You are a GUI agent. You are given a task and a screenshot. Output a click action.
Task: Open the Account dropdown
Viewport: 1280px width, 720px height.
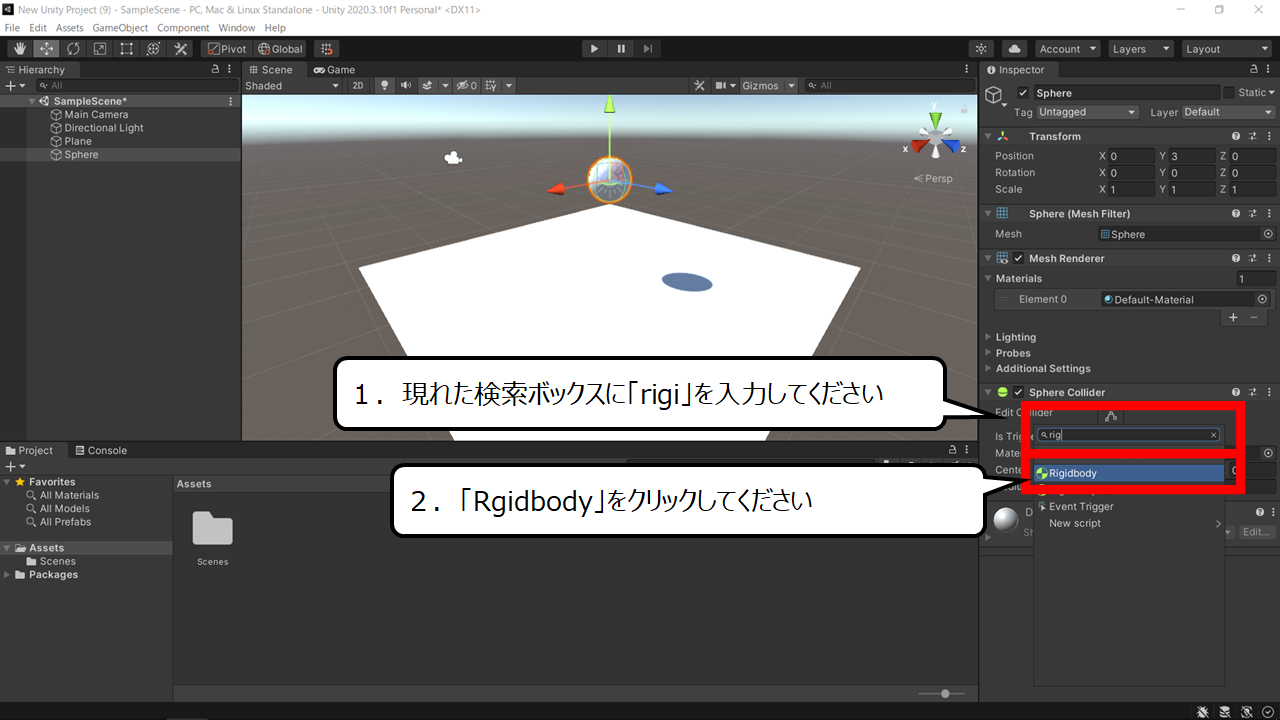[x=1067, y=49]
